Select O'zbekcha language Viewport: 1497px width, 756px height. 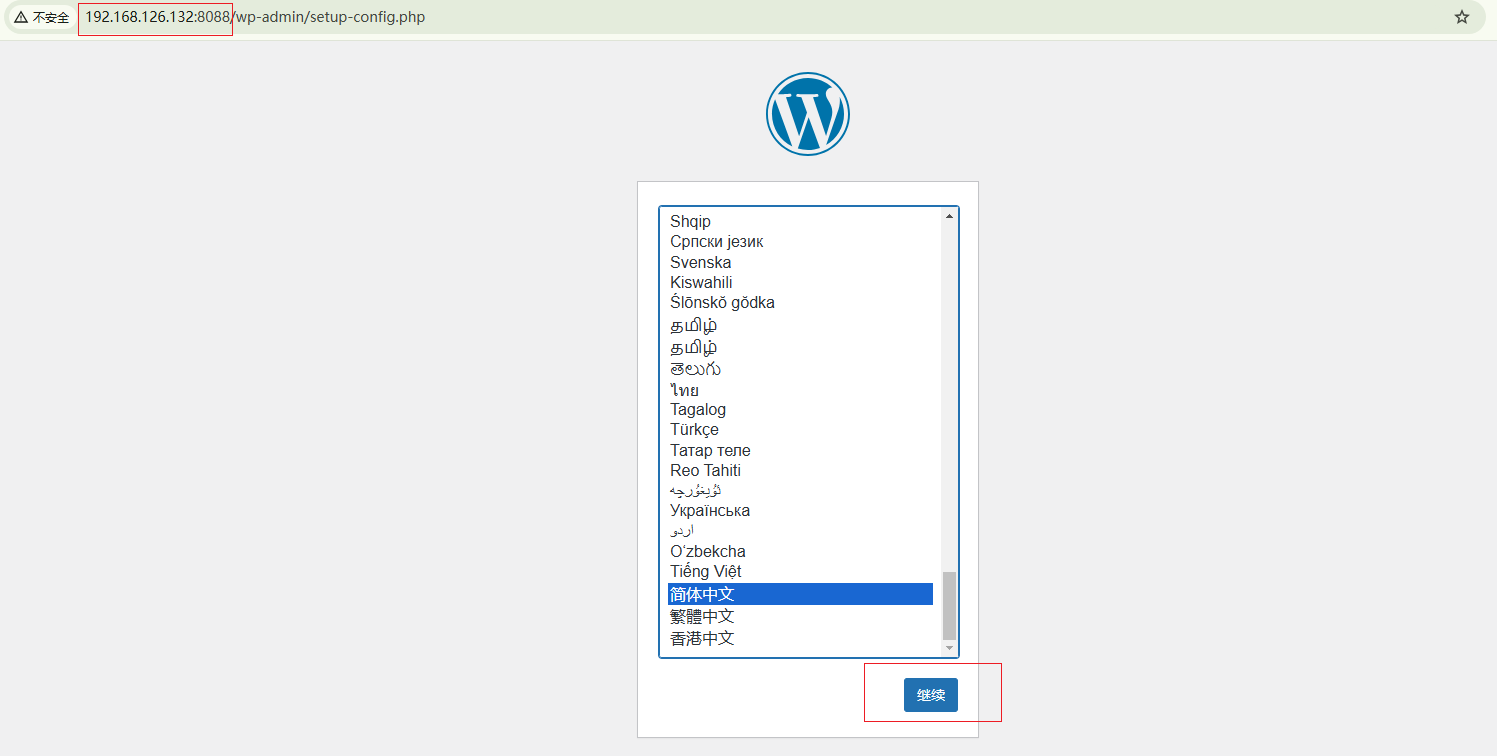tap(800, 551)
